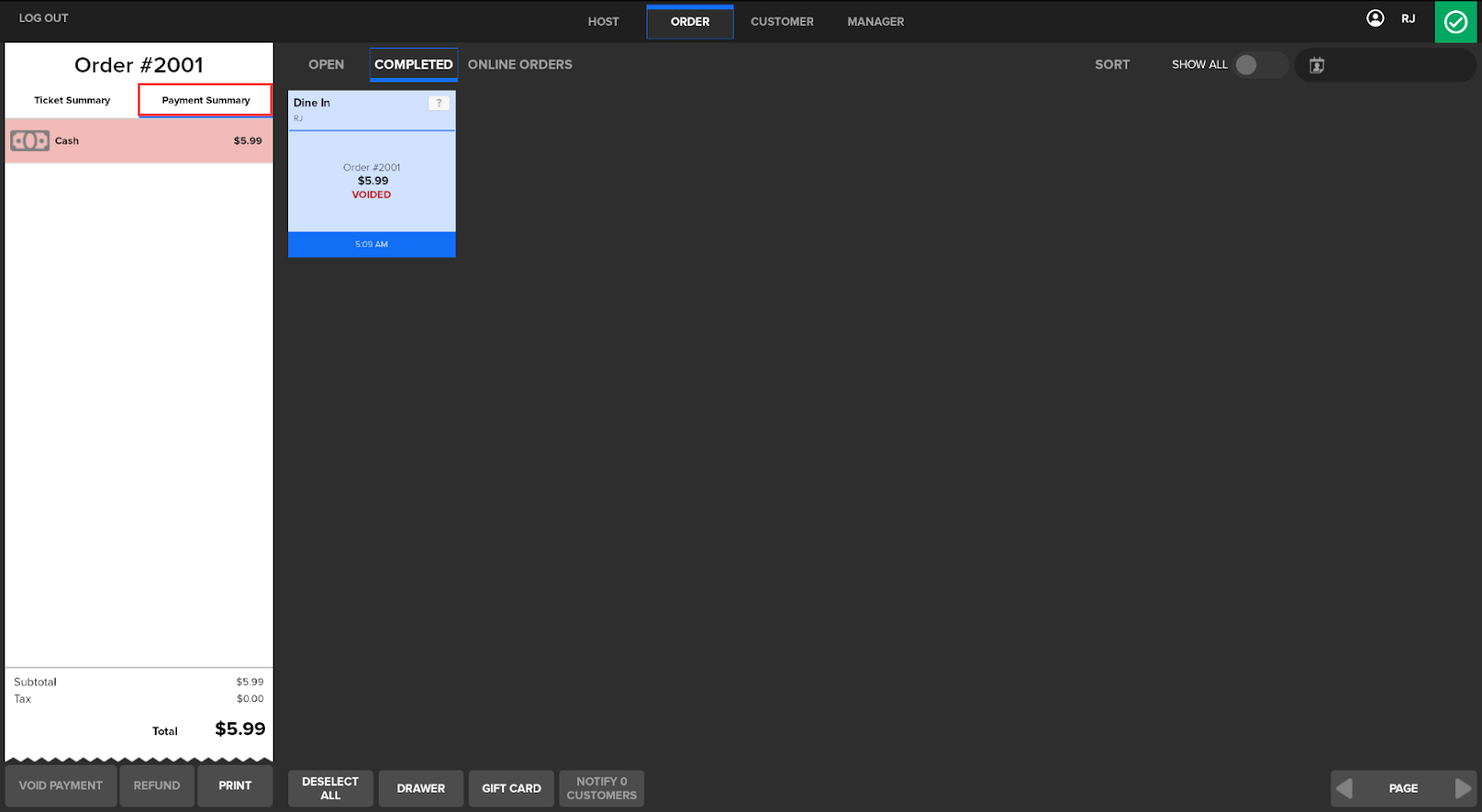Select voided Order #2001 ticket card
The width and height of the screenshot is (1482, 812).
[x=371, y=181]
